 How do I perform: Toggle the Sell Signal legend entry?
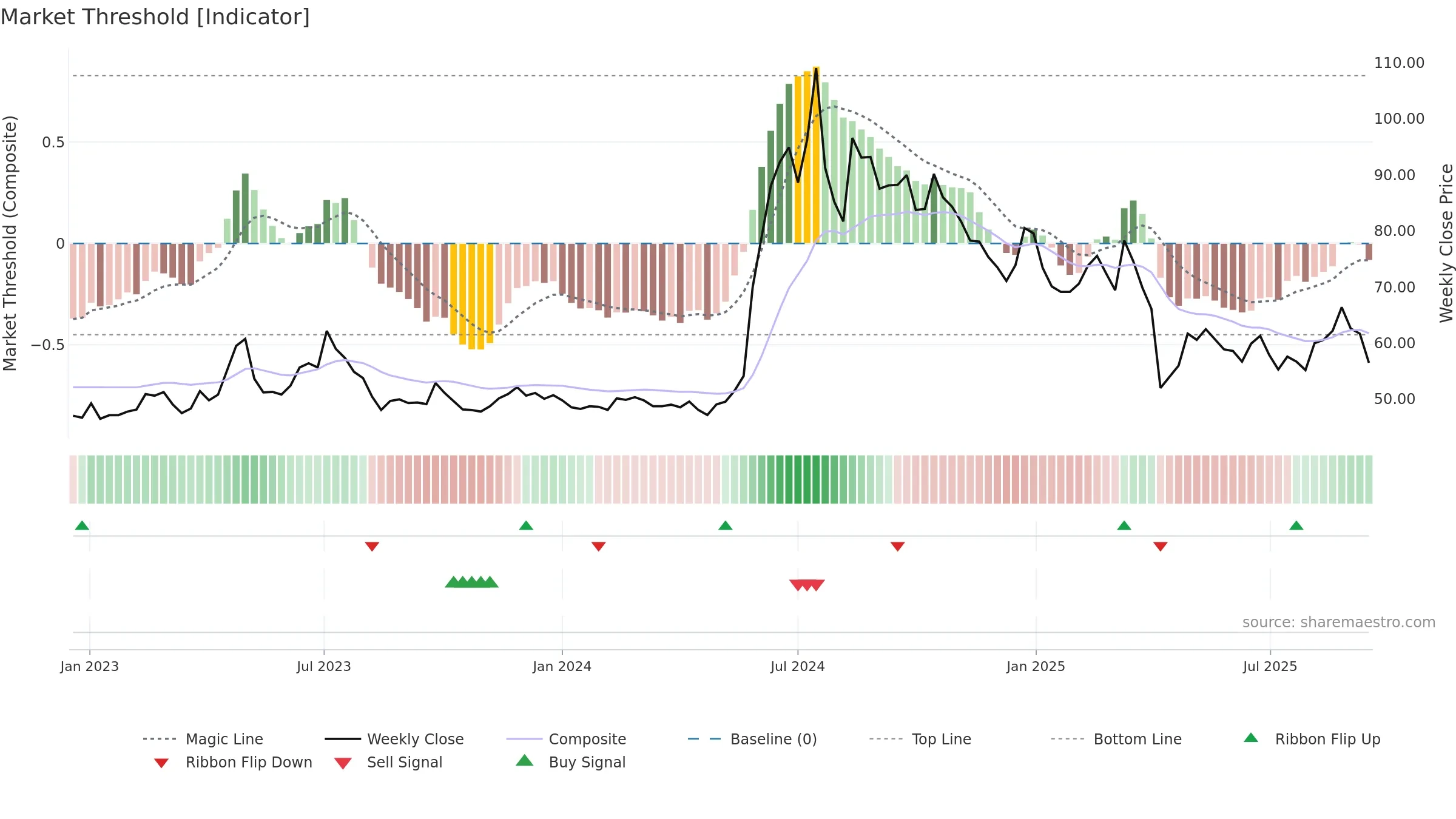388,762
